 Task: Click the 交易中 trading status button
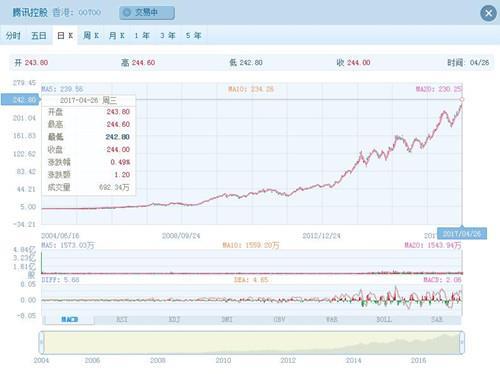tap(147, 13)
